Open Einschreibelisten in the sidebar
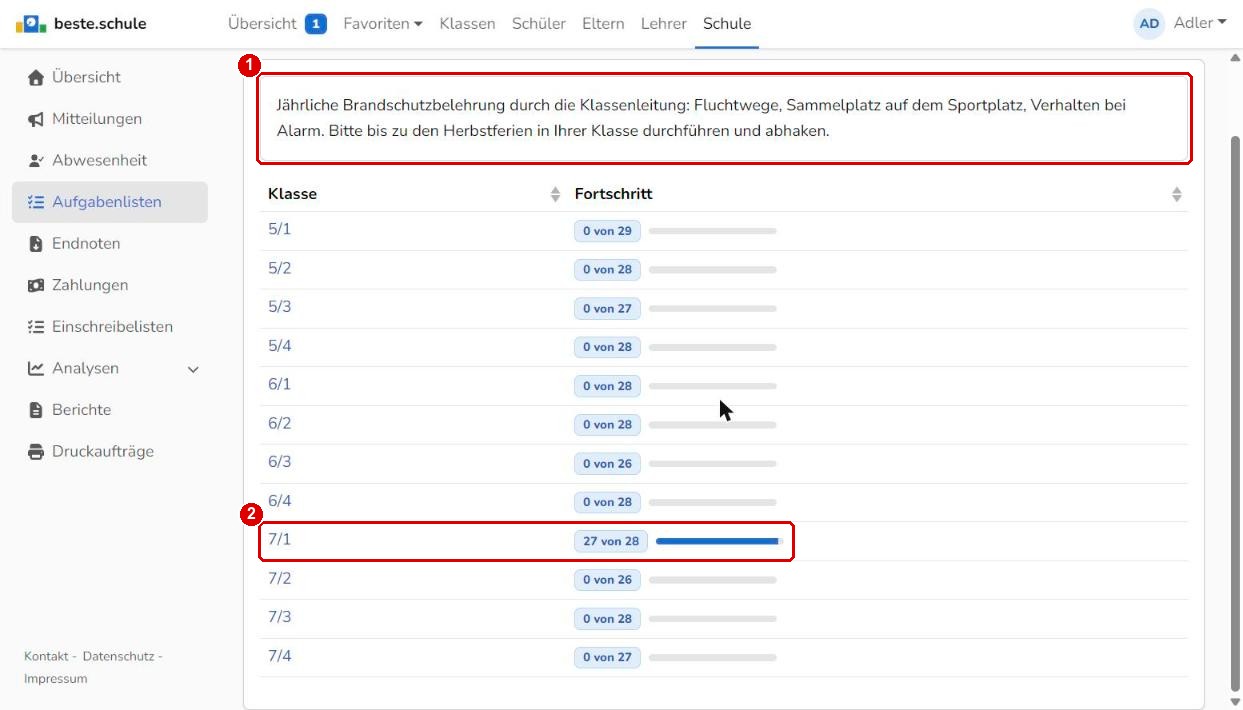Screen dimensions: 1243x710 pyautogui.click(x=110, y=327)
